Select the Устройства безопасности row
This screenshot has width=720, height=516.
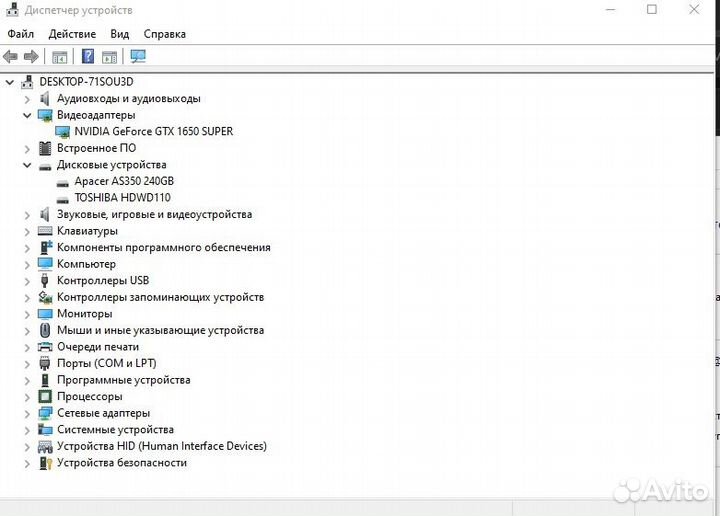[122, 463]
